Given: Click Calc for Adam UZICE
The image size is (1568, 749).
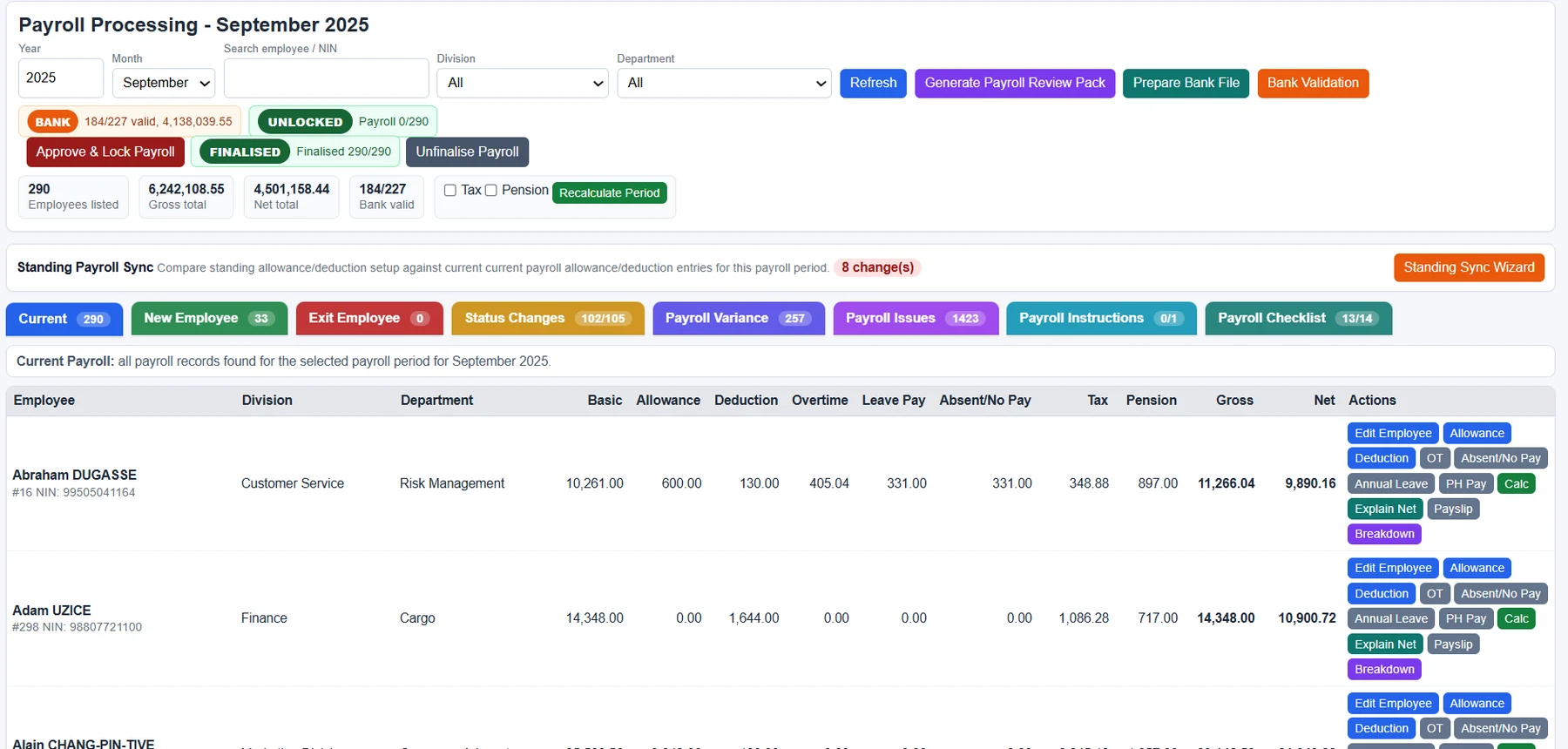Looking at the screenshot, I should [x=1516, y=619].
